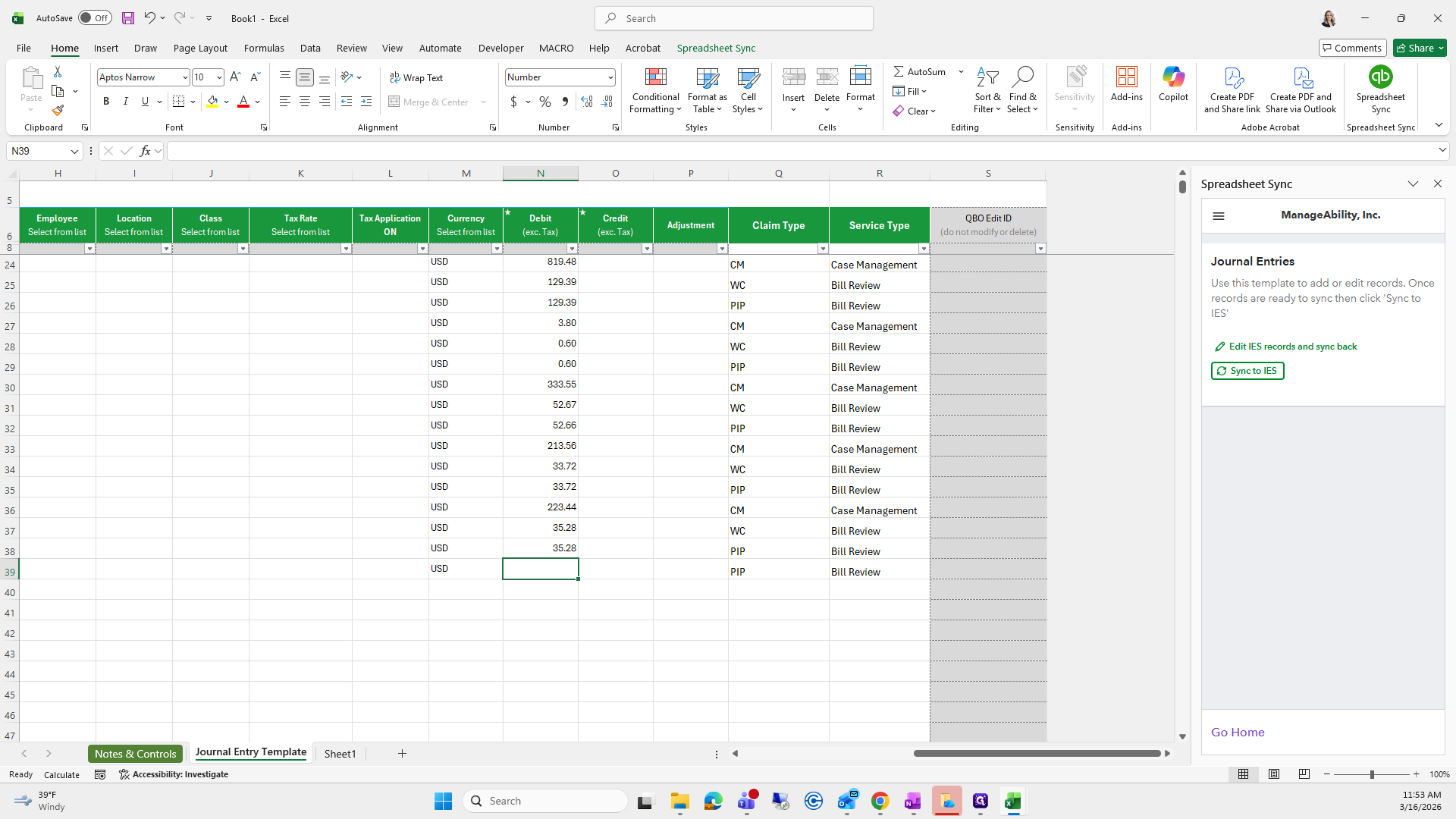Click the Create PDF and Share link icon

pyautogui.click(x=1232, y=77)
